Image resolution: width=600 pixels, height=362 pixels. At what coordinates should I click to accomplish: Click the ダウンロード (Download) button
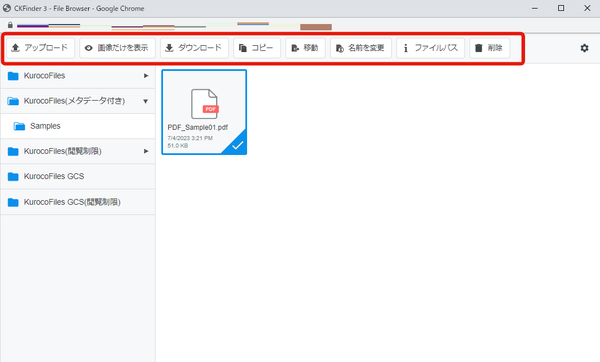pos(194,48)
